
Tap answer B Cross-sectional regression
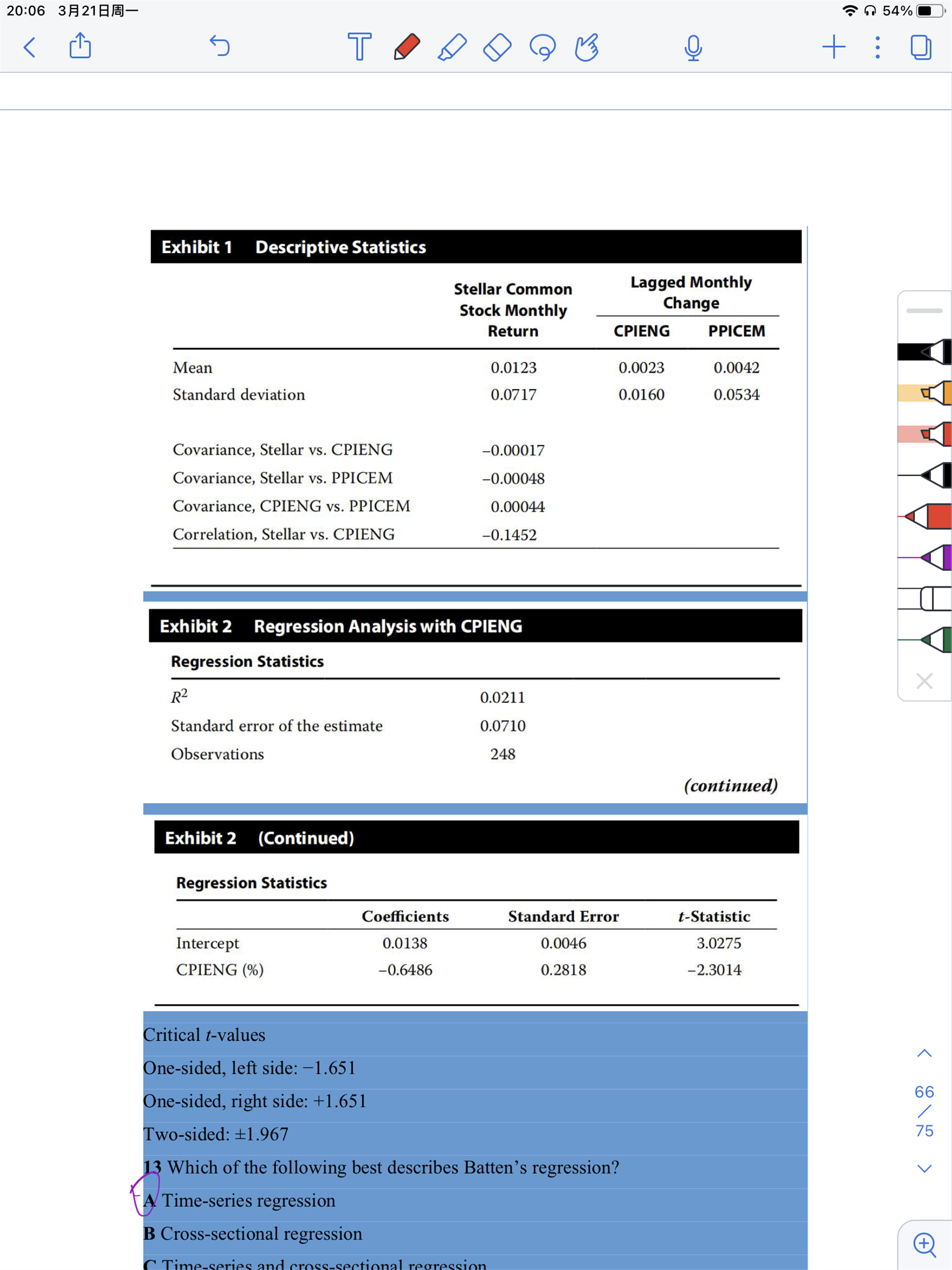[x=252, y=1233]
